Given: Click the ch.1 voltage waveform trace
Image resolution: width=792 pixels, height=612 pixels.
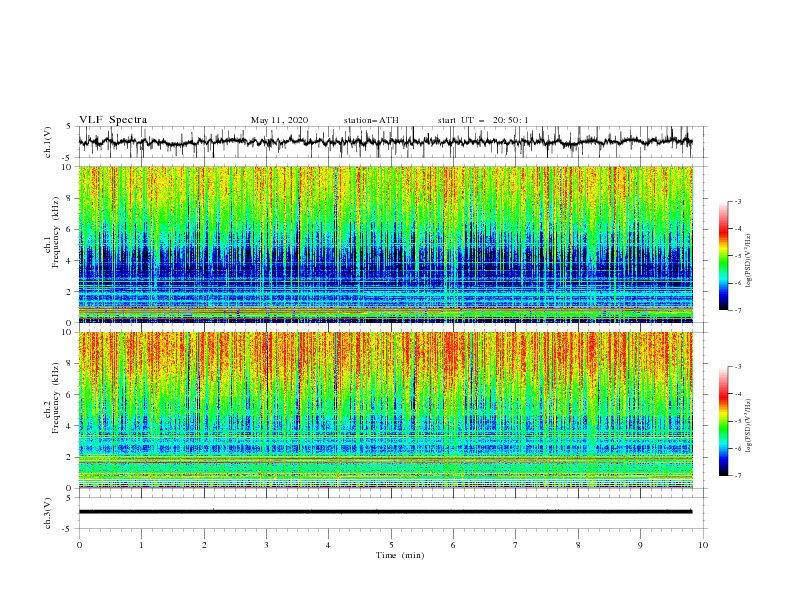Looking at the screenshot, I should point(385,141).
